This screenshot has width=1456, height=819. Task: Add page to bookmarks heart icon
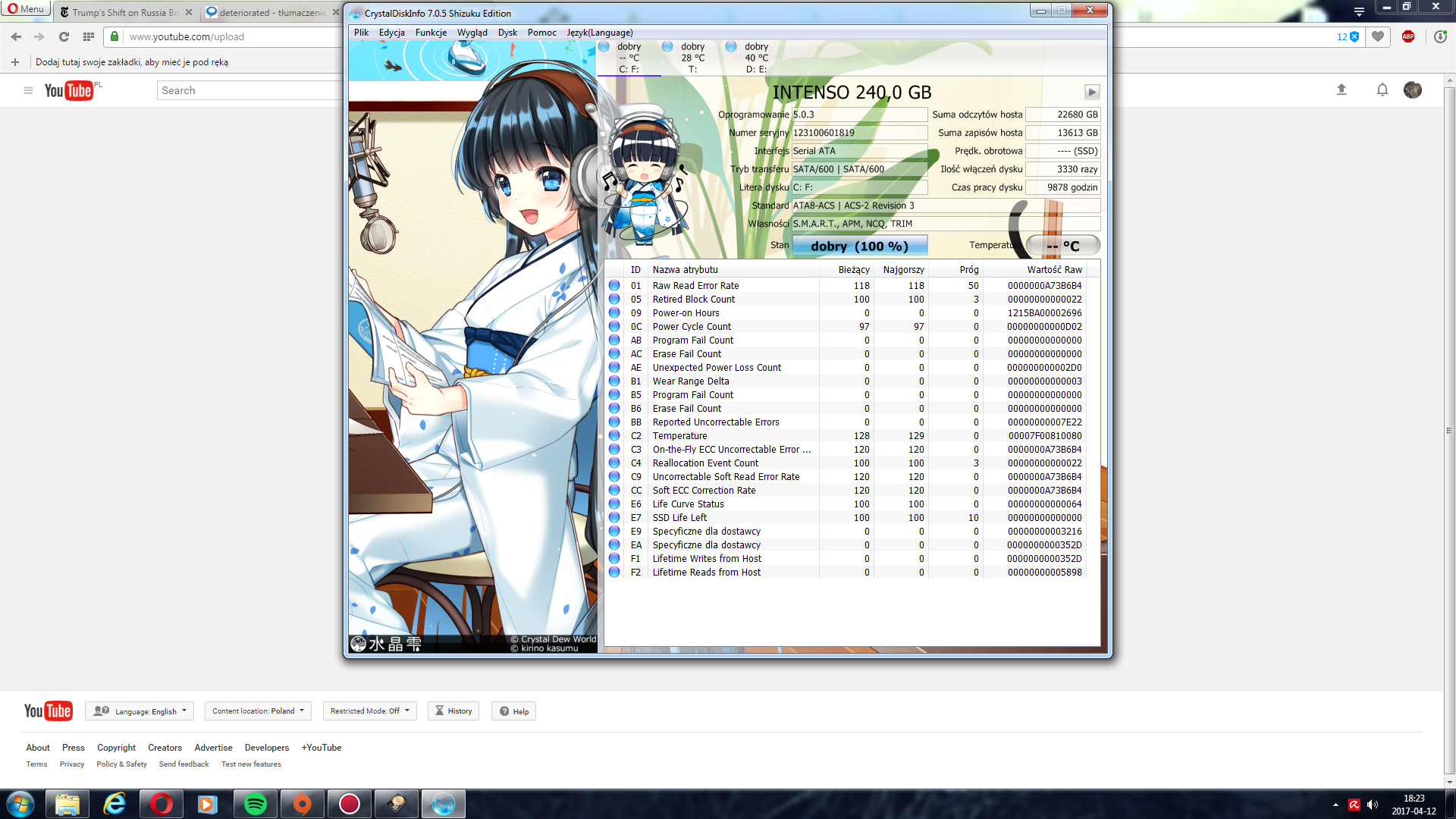point(1378,36)
